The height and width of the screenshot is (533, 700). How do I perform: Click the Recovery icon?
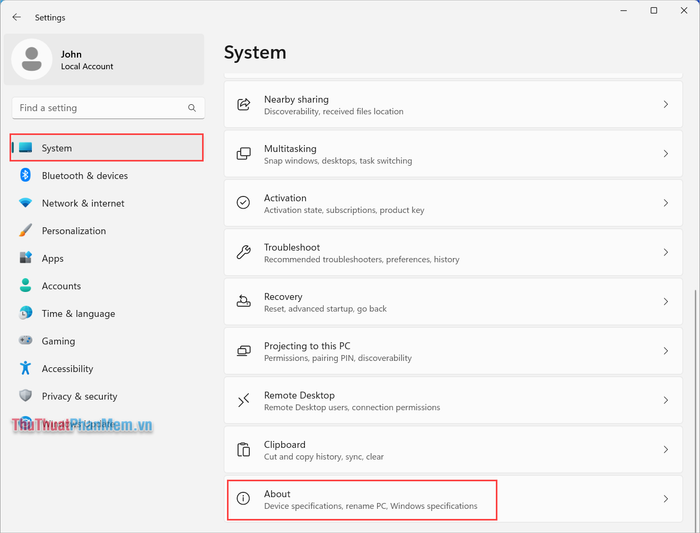[243, 301]
